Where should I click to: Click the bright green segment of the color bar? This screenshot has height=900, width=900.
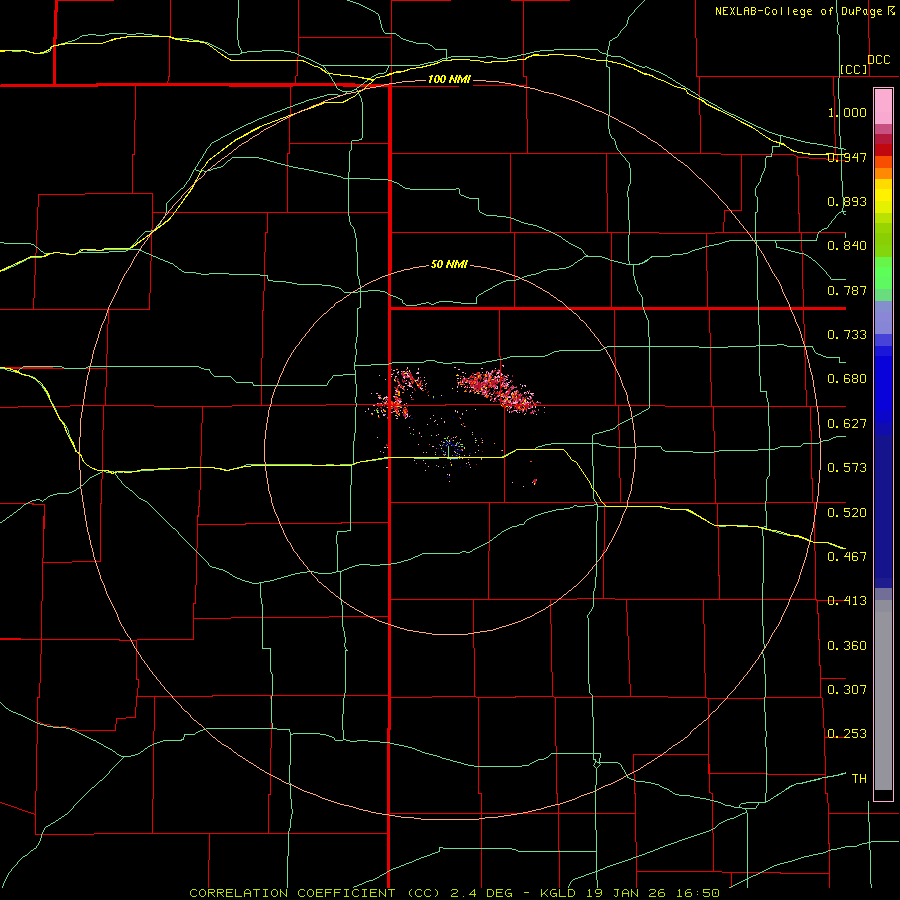coord(883,273)
